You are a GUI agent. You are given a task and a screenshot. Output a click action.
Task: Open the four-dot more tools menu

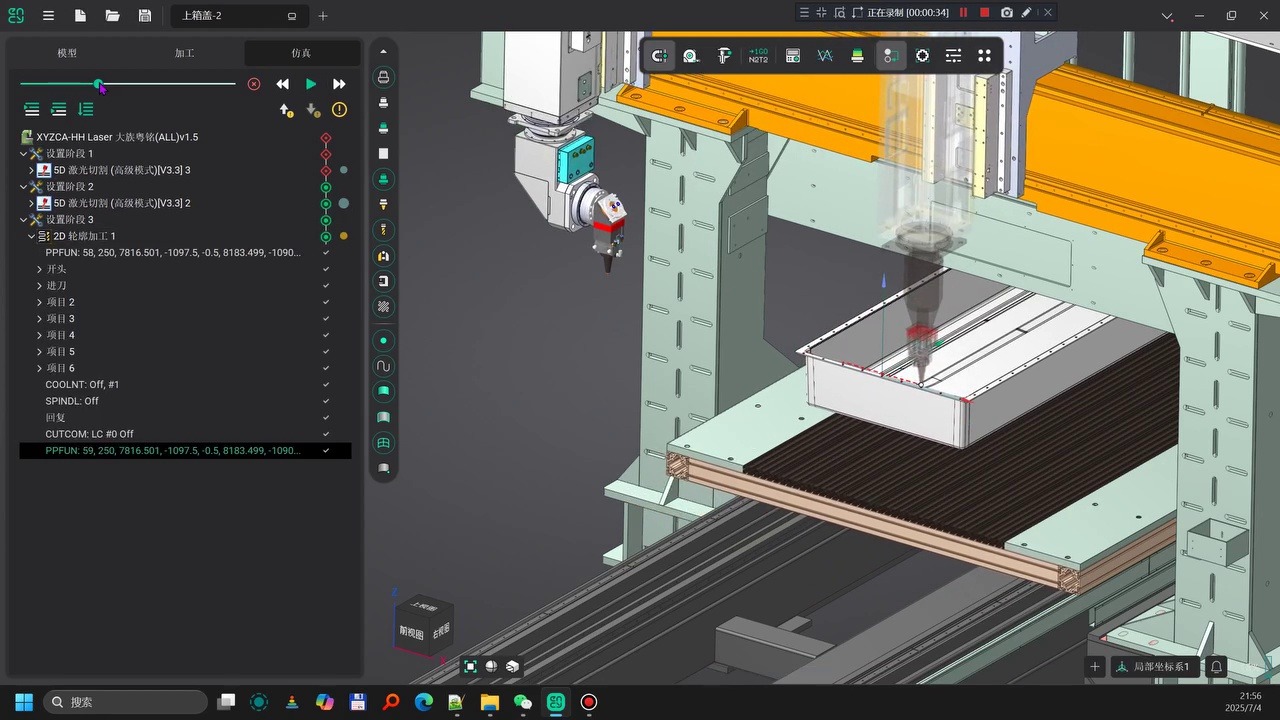(x=984, y=56)
